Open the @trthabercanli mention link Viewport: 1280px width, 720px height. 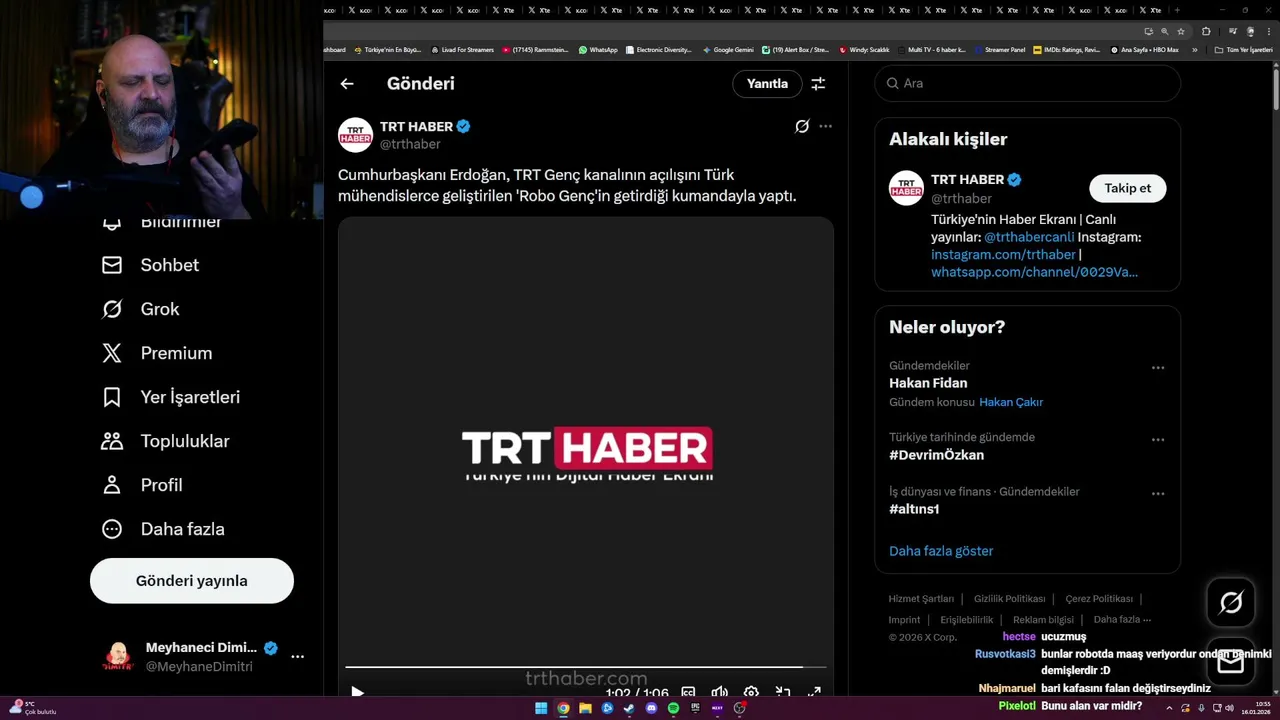coord(1029,237)
